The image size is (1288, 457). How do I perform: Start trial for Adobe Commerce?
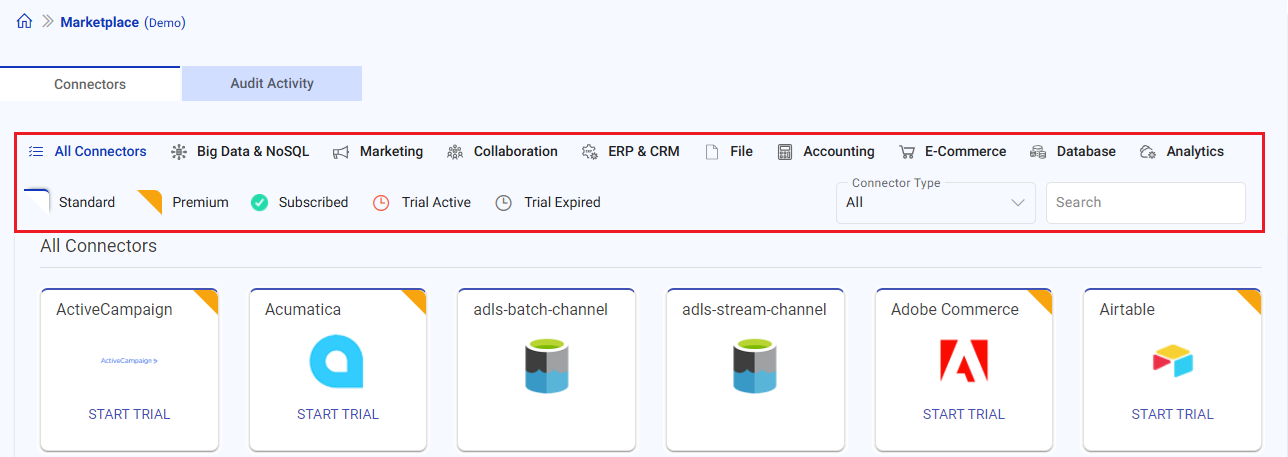pos(964,414)
